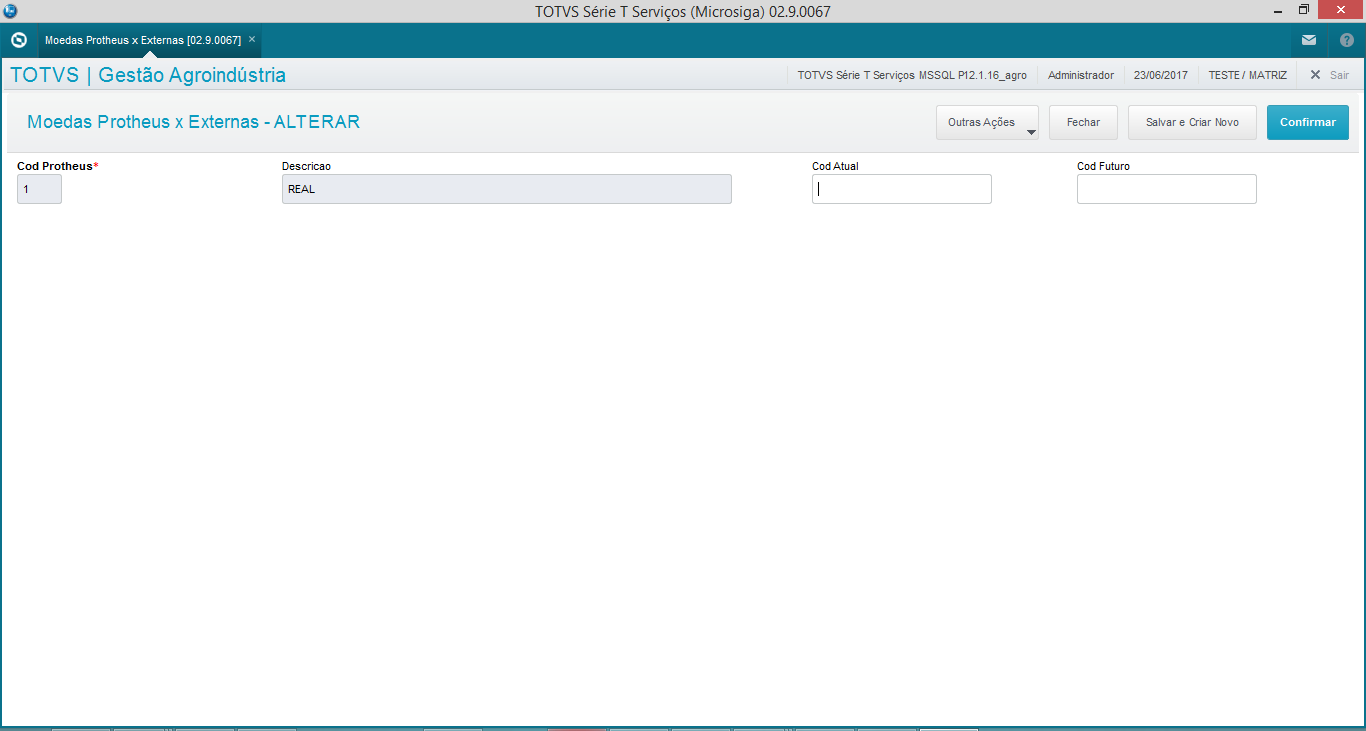Screen dimensions: 1366x731
Task: Click the date 23/06/2017
Action: (1161, 75)
